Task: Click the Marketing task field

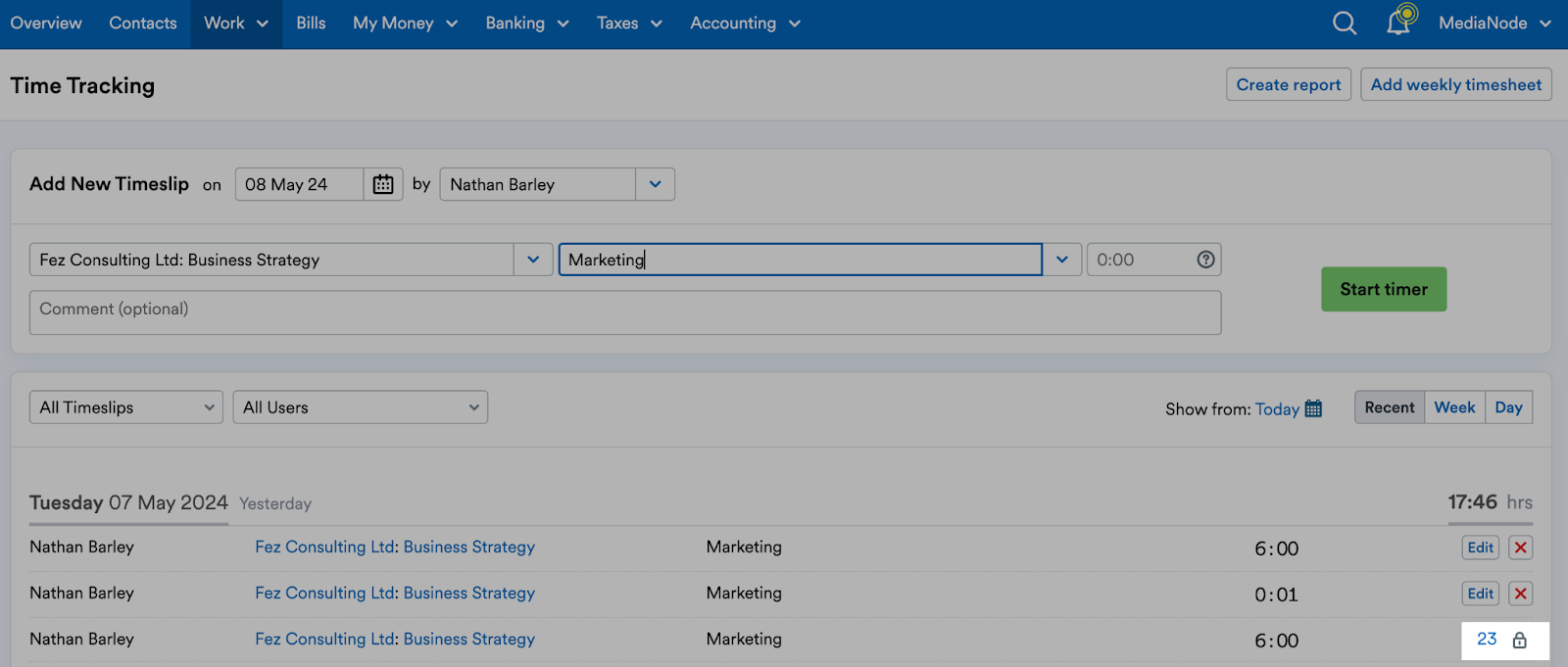Action: click(800, 260)
